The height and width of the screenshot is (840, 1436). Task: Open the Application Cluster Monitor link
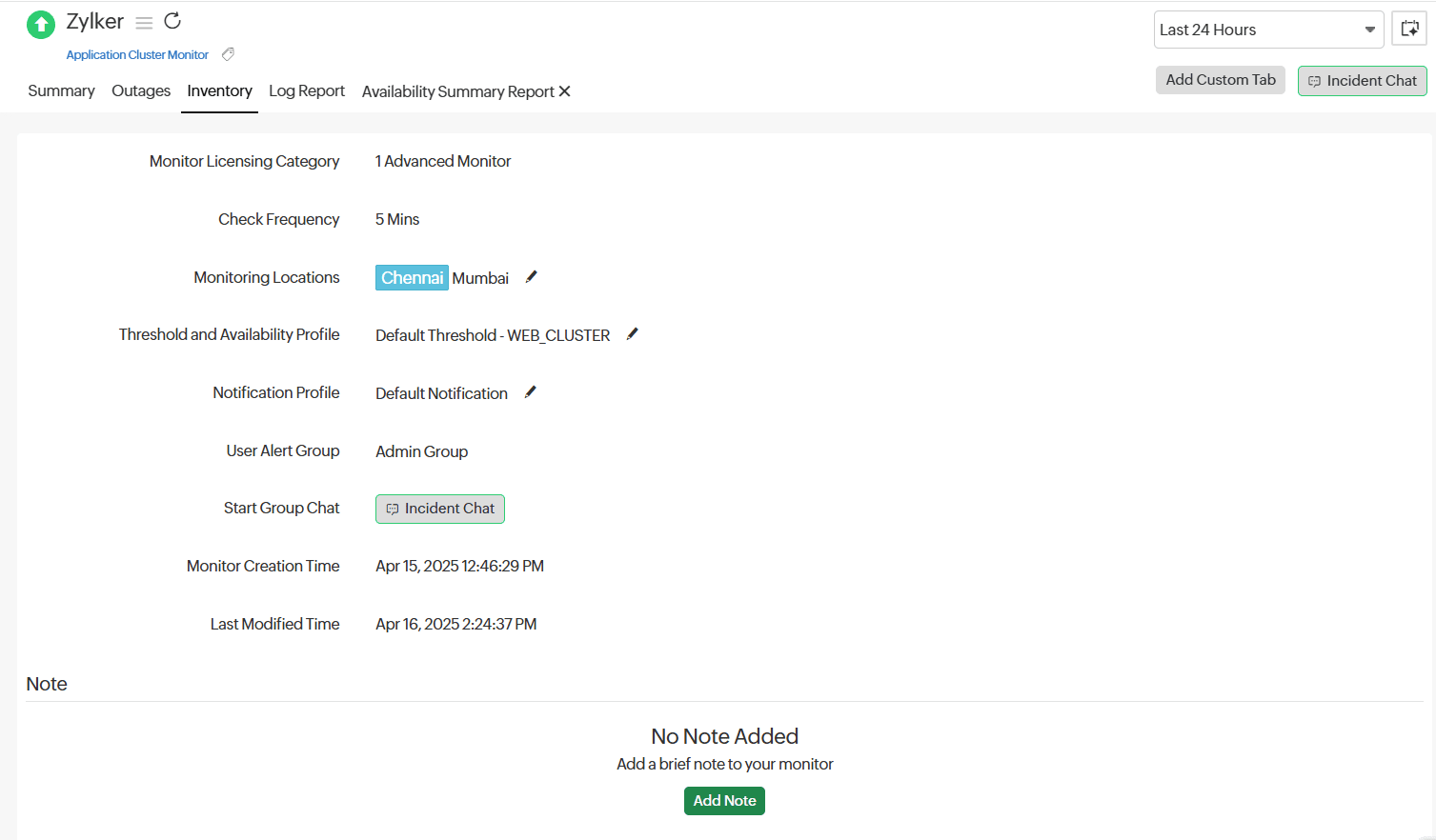tap(137, 55)
